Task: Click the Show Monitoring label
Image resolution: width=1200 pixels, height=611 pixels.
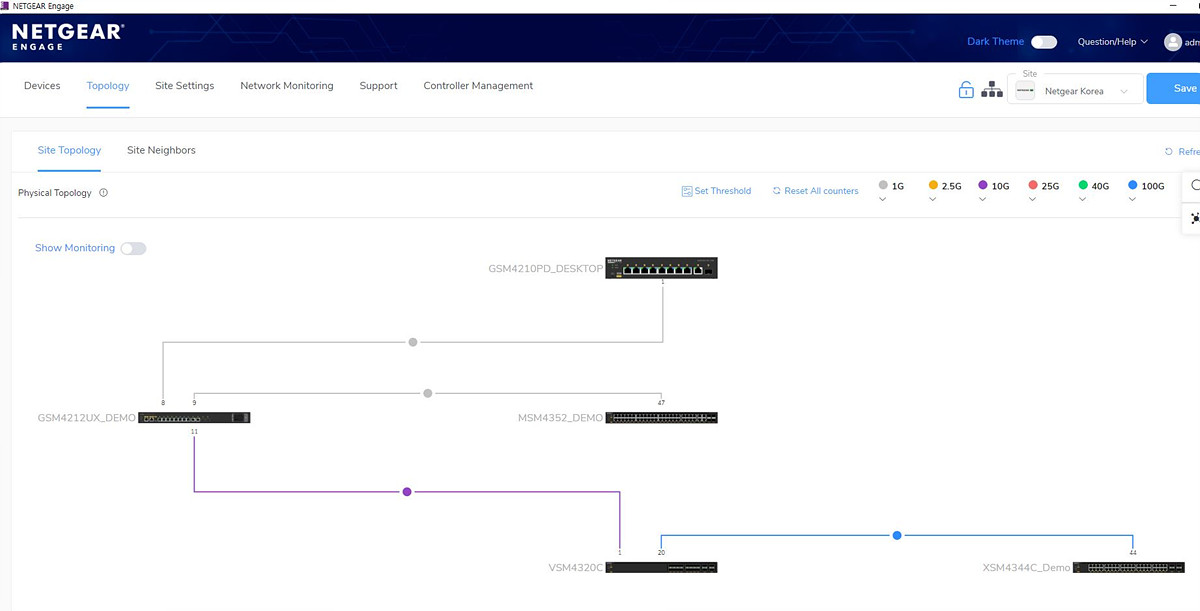Action: [75, 248]
